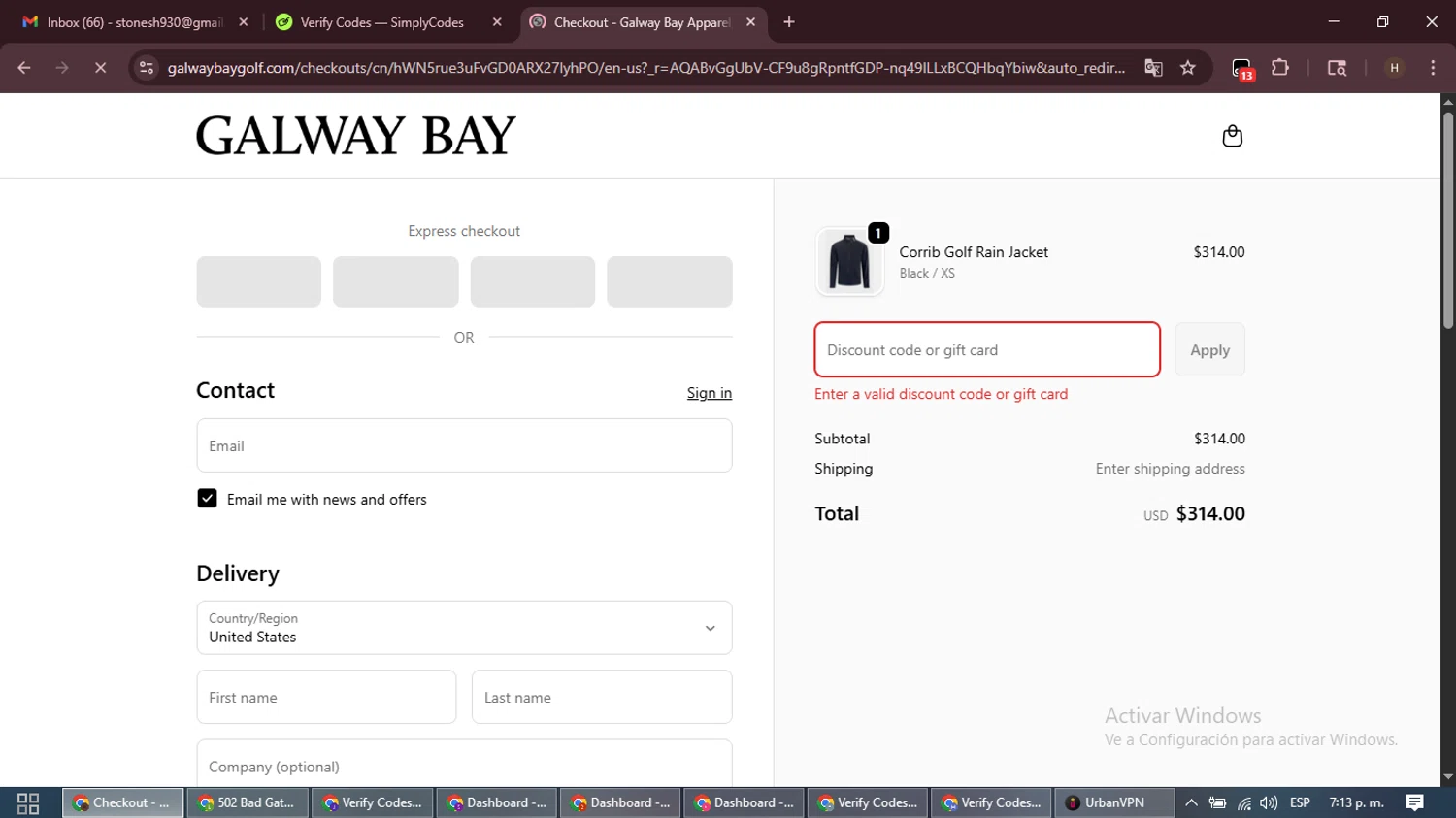Open site information icon in address bar

pos(147,68)
